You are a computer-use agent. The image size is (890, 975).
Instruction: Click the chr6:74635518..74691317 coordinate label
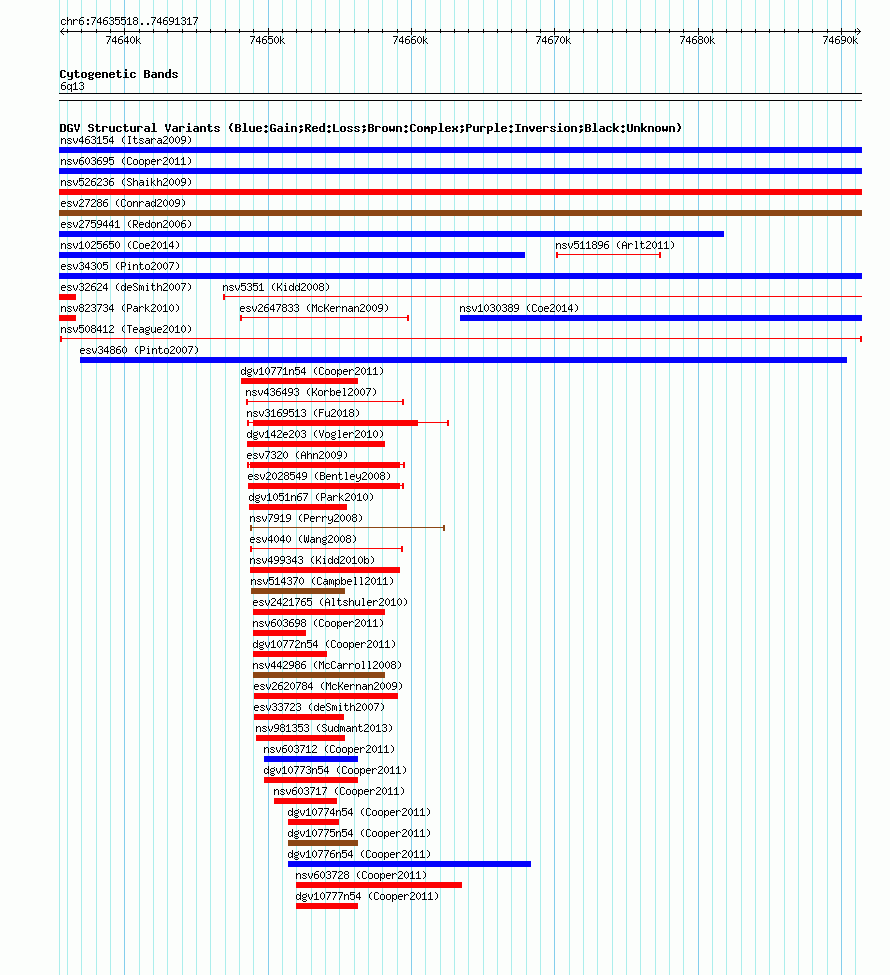pos(129,21)
